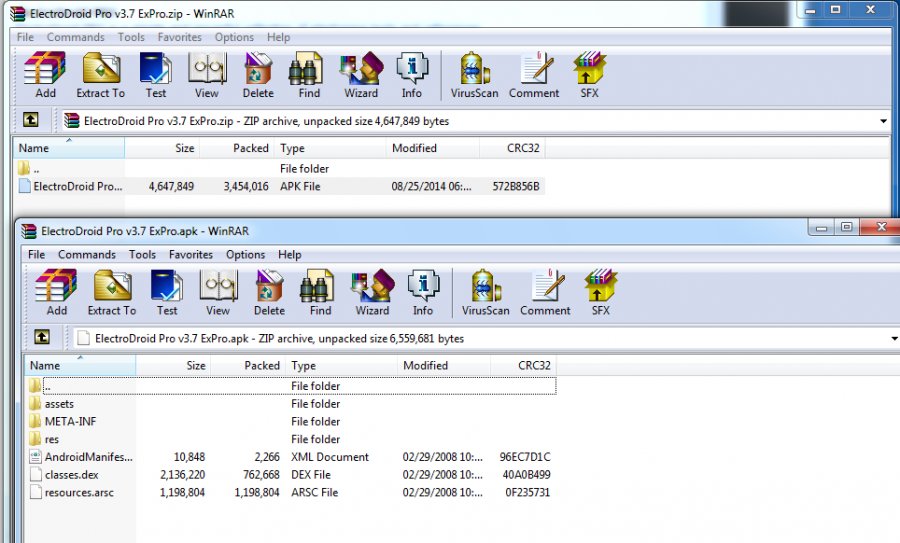Viewport: 900px width, 543px height.
Task: Click Delete icon in the ExPro.zip window
Action: pyautogui.click(x=258, y=75)
